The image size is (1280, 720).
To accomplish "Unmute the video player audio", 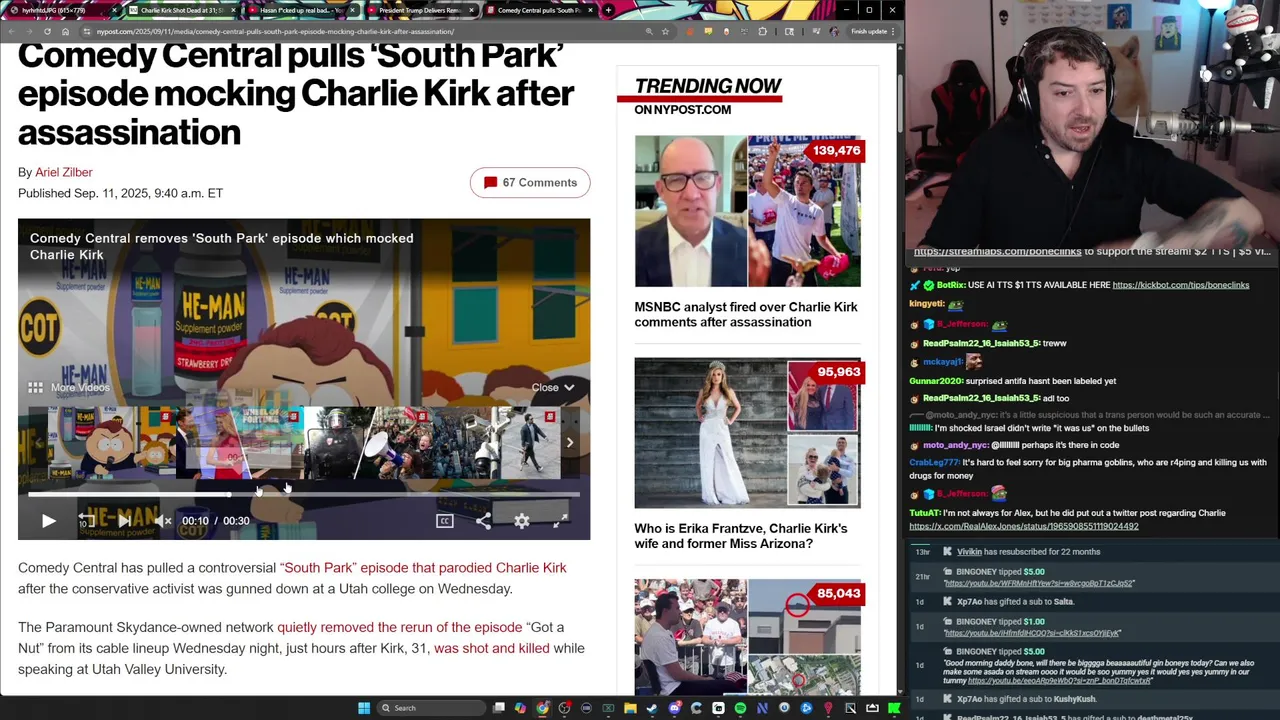I will pos(162,520).
